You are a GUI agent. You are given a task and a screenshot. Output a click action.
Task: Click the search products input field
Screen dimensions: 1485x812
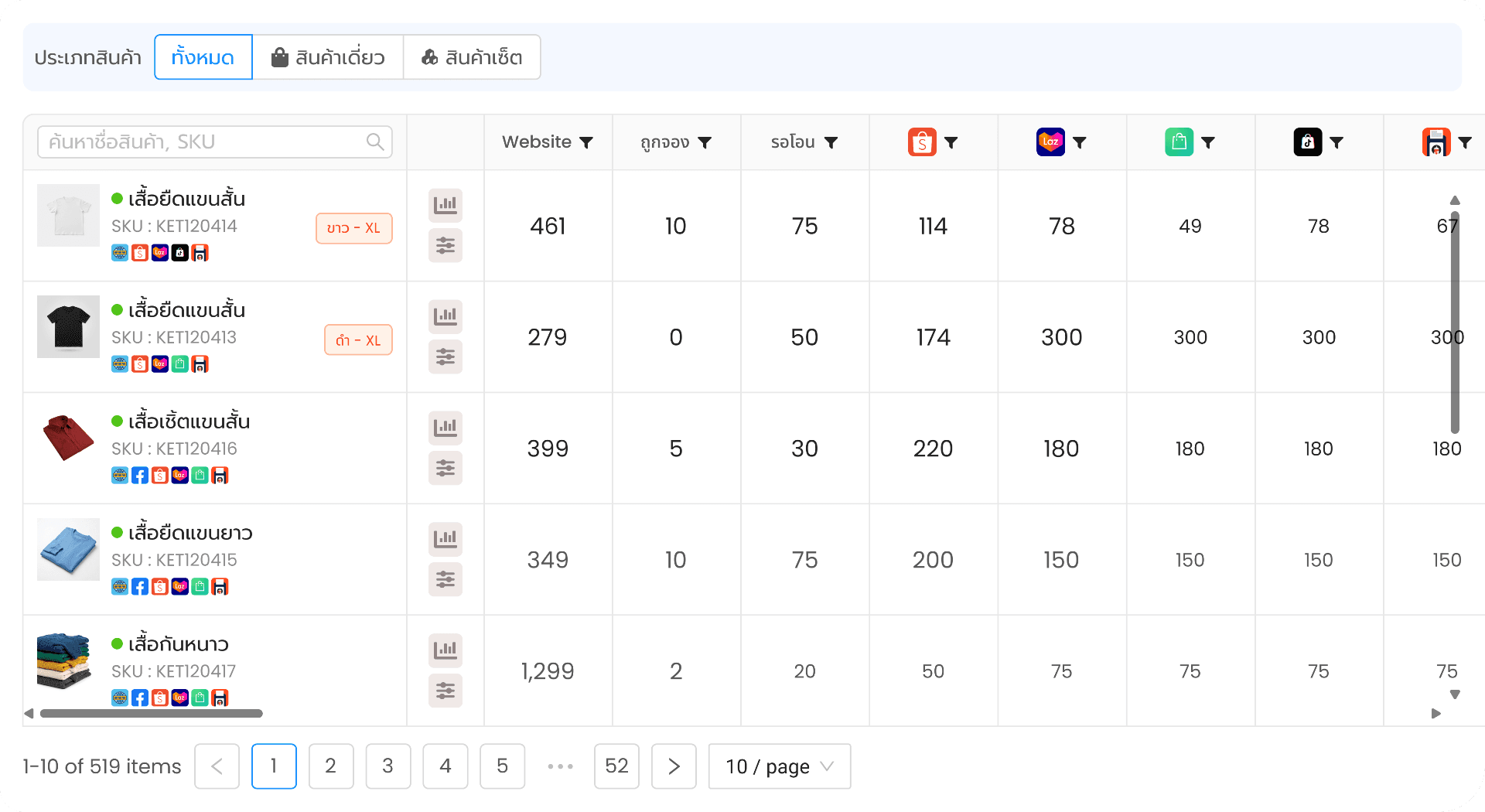tap(214, 142)
